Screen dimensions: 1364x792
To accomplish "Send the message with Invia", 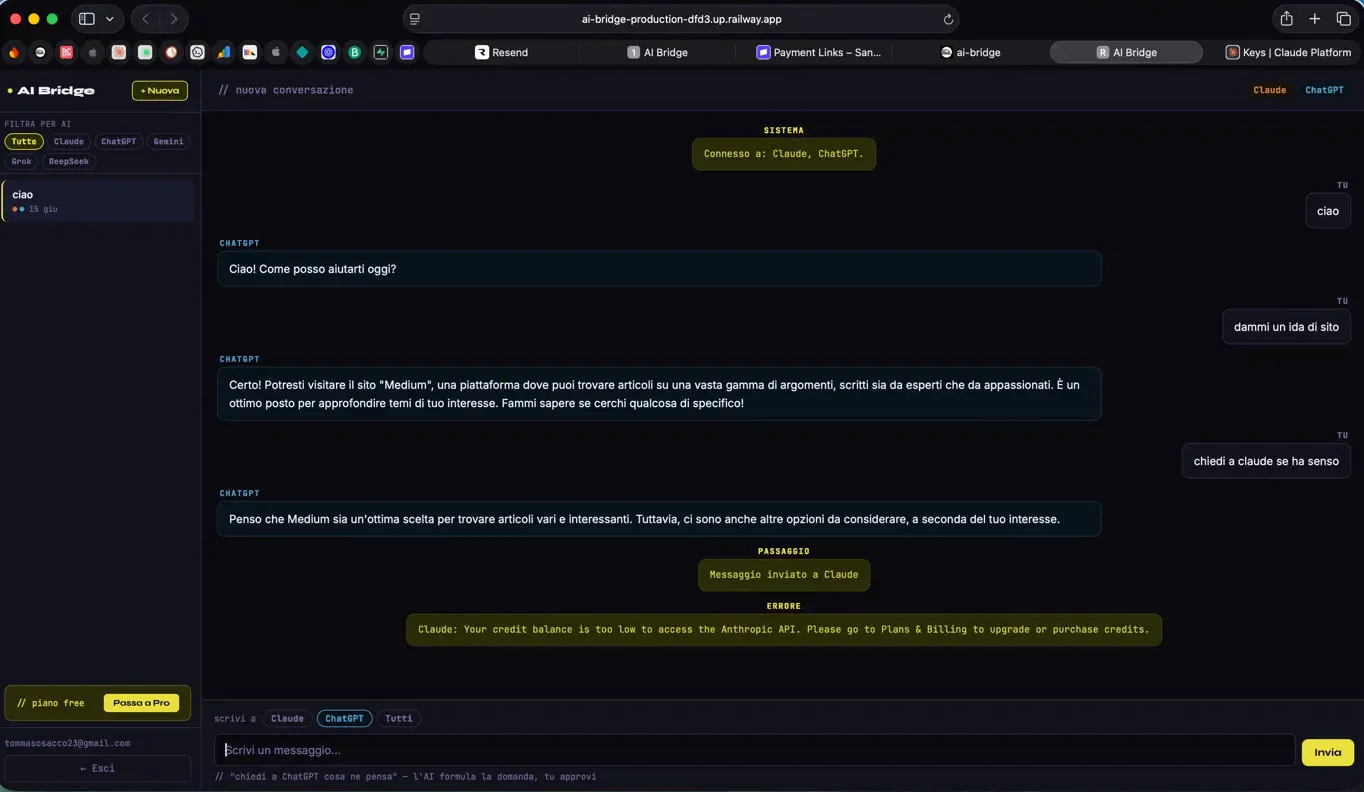I will pos(1327,752).
